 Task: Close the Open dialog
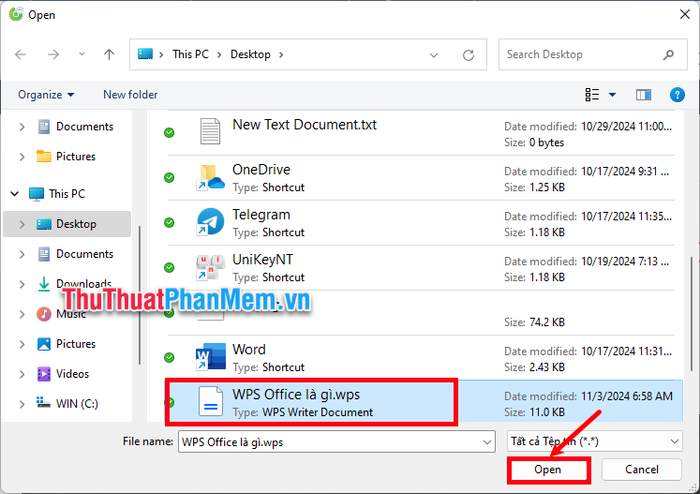point(685,14)
